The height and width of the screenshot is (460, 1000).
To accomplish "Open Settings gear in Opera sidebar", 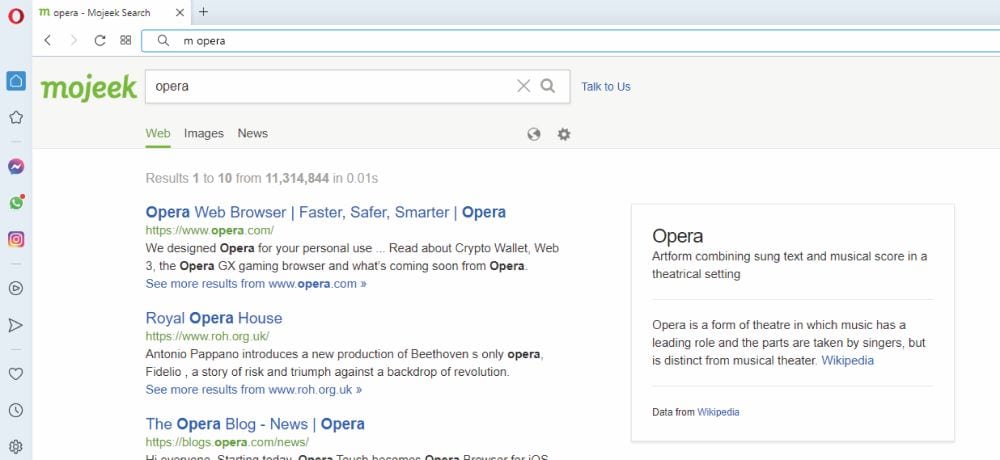I will 16,447.
